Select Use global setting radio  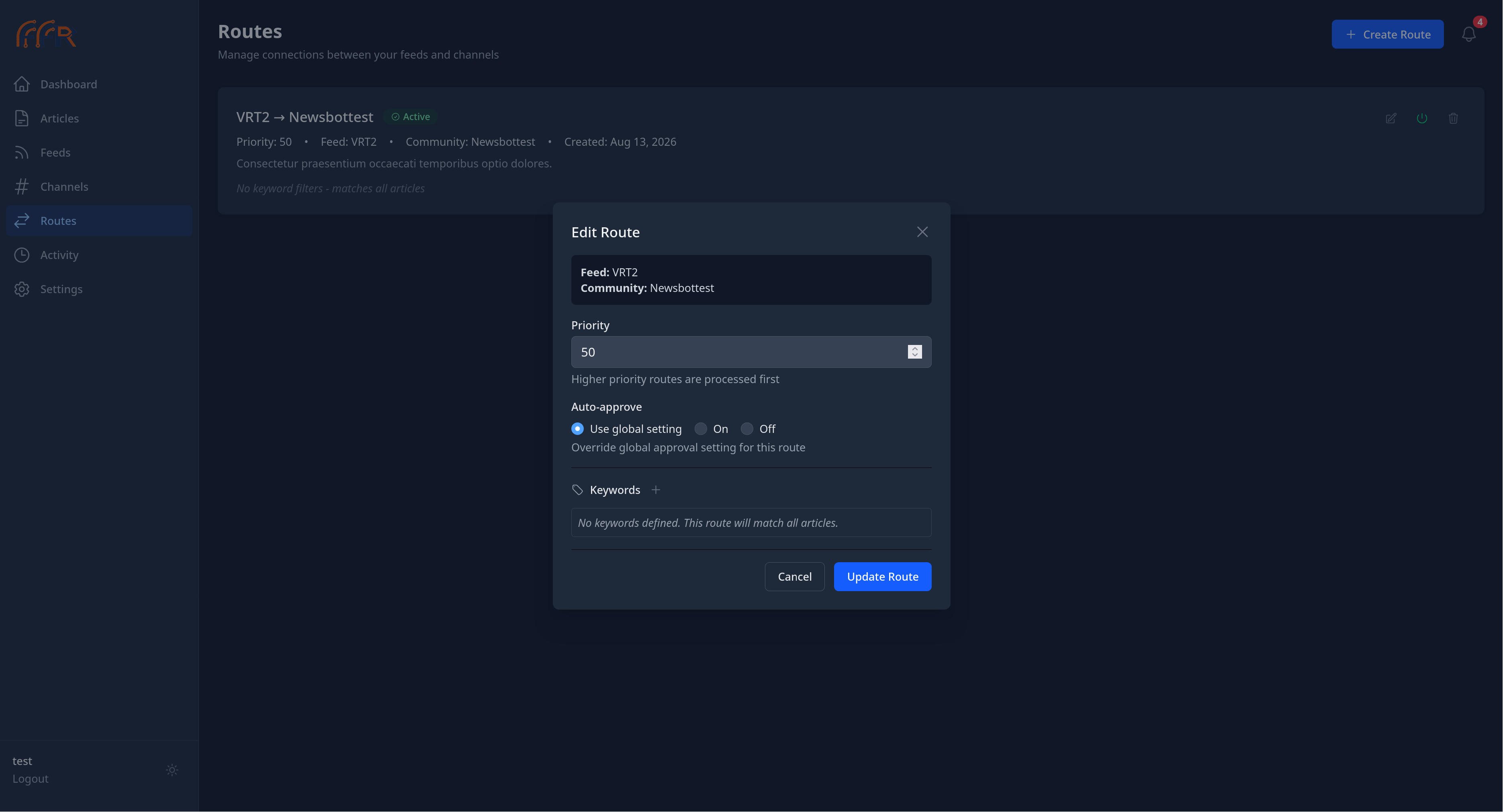pos(578,429)
